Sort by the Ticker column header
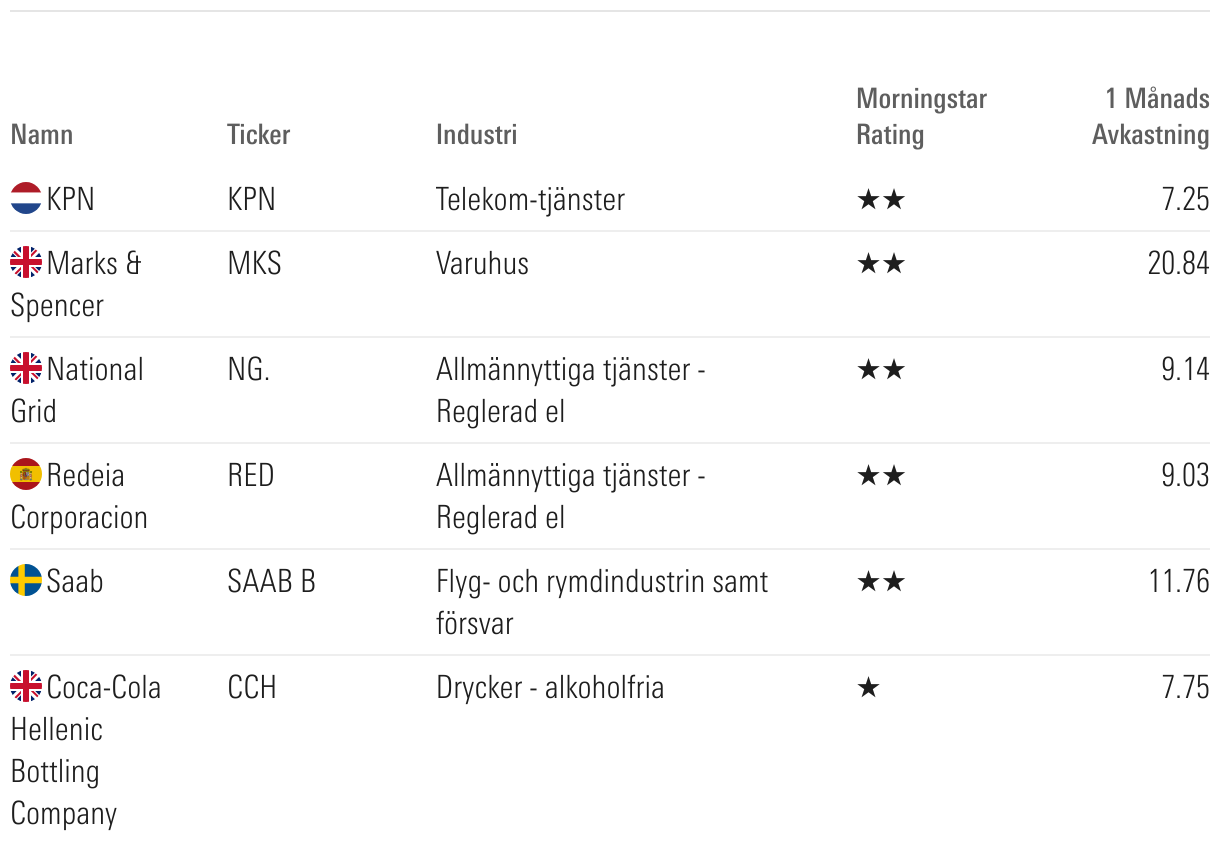1220x854 pixels. click(x=259, y=134)
